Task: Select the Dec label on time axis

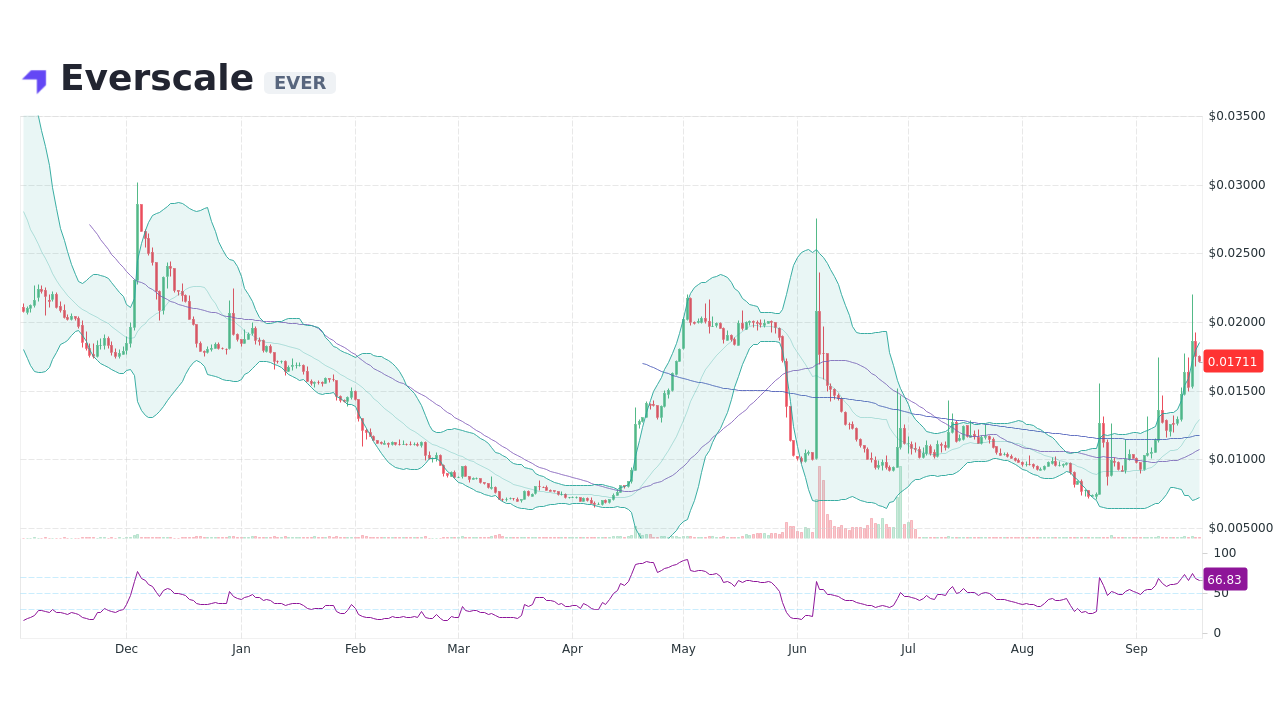Action: [x=126, y=649]
